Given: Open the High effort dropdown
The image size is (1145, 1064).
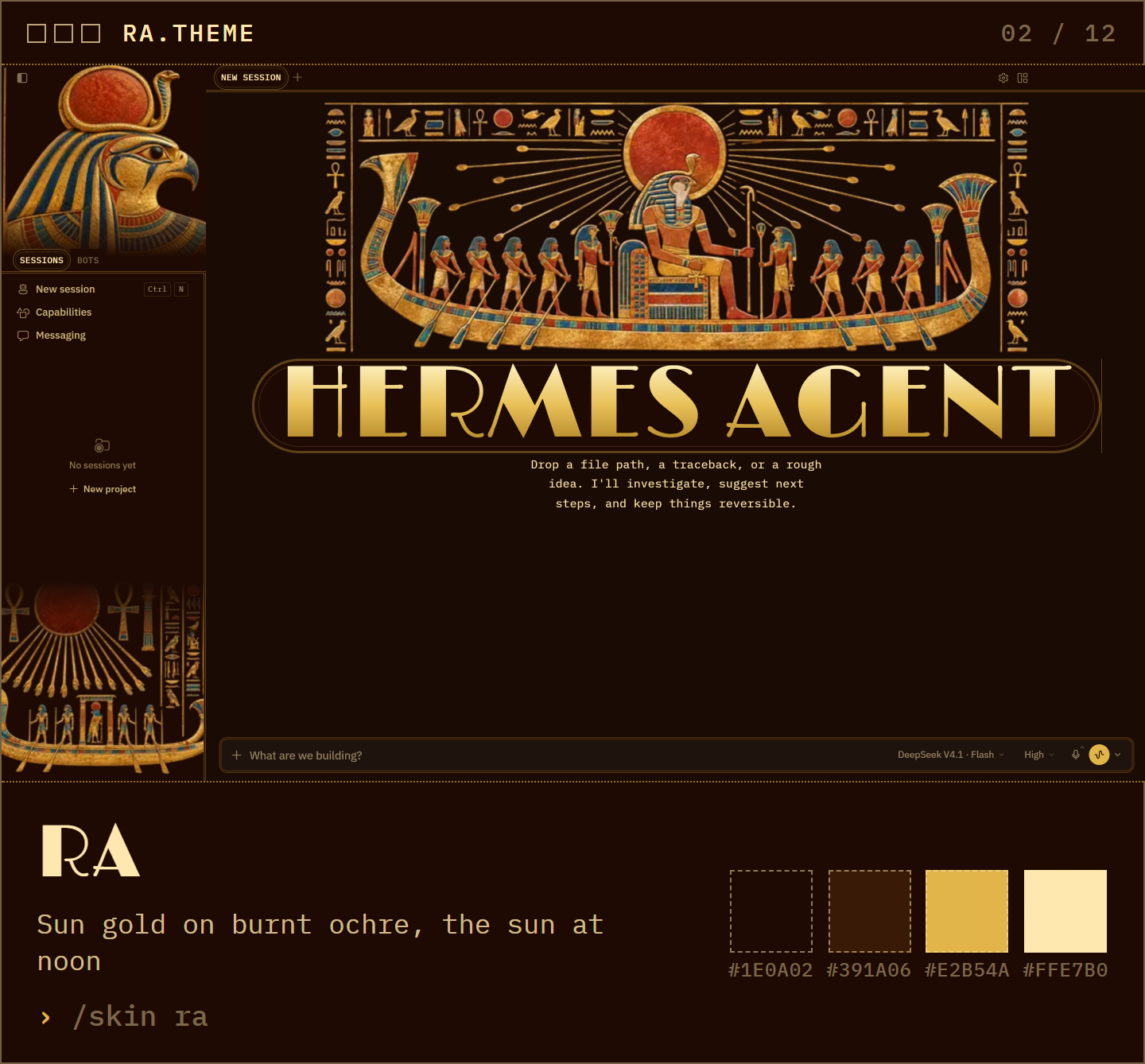Looking at the screenshot, I should tap(1039, 755).
